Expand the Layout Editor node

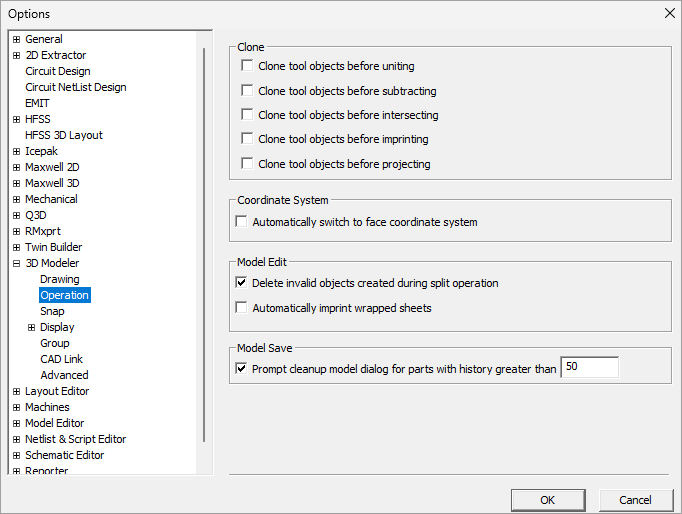pyautogui.click(x=17, y=391)
